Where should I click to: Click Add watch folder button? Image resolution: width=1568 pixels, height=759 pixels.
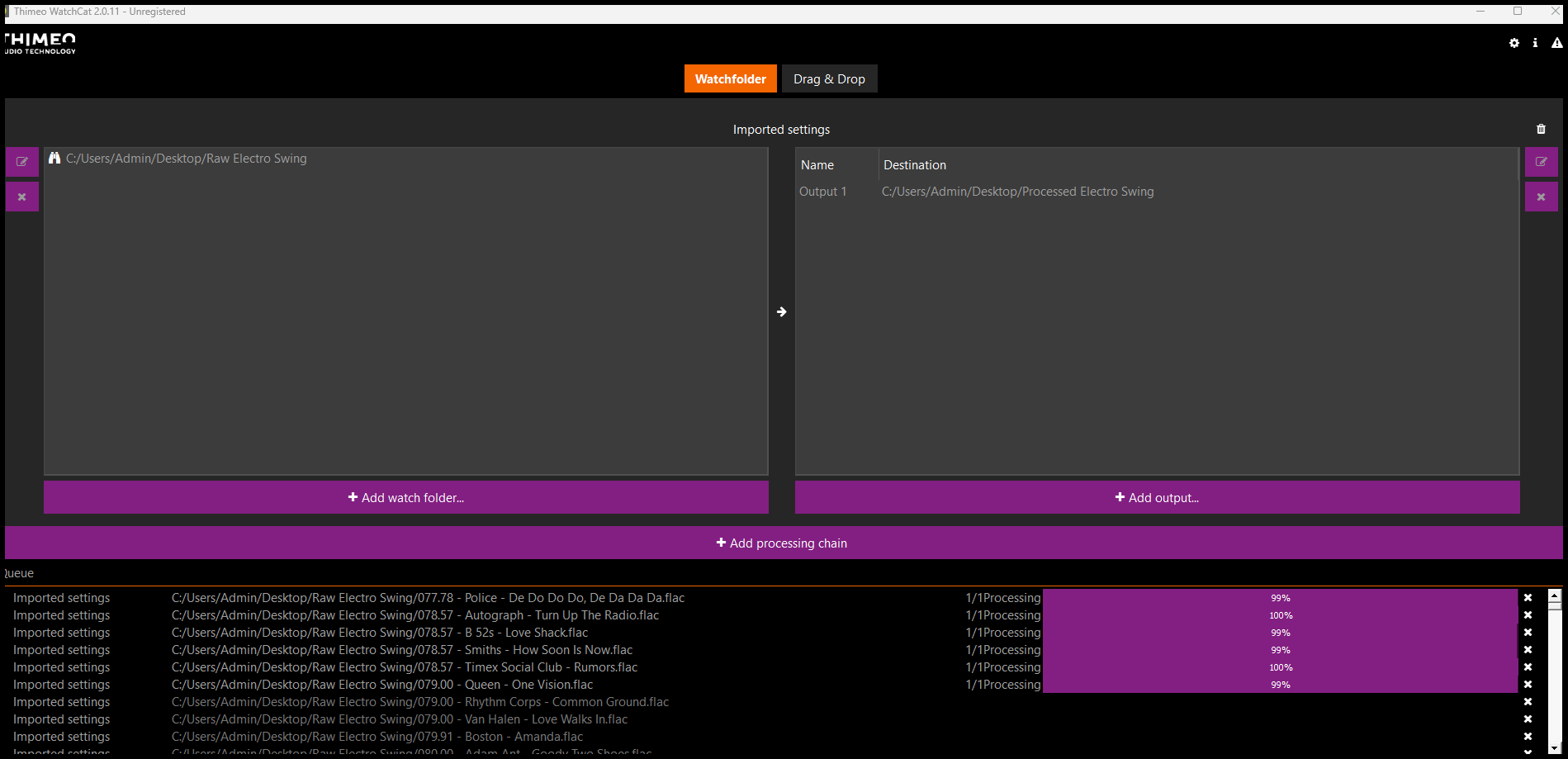coord(405,497)
